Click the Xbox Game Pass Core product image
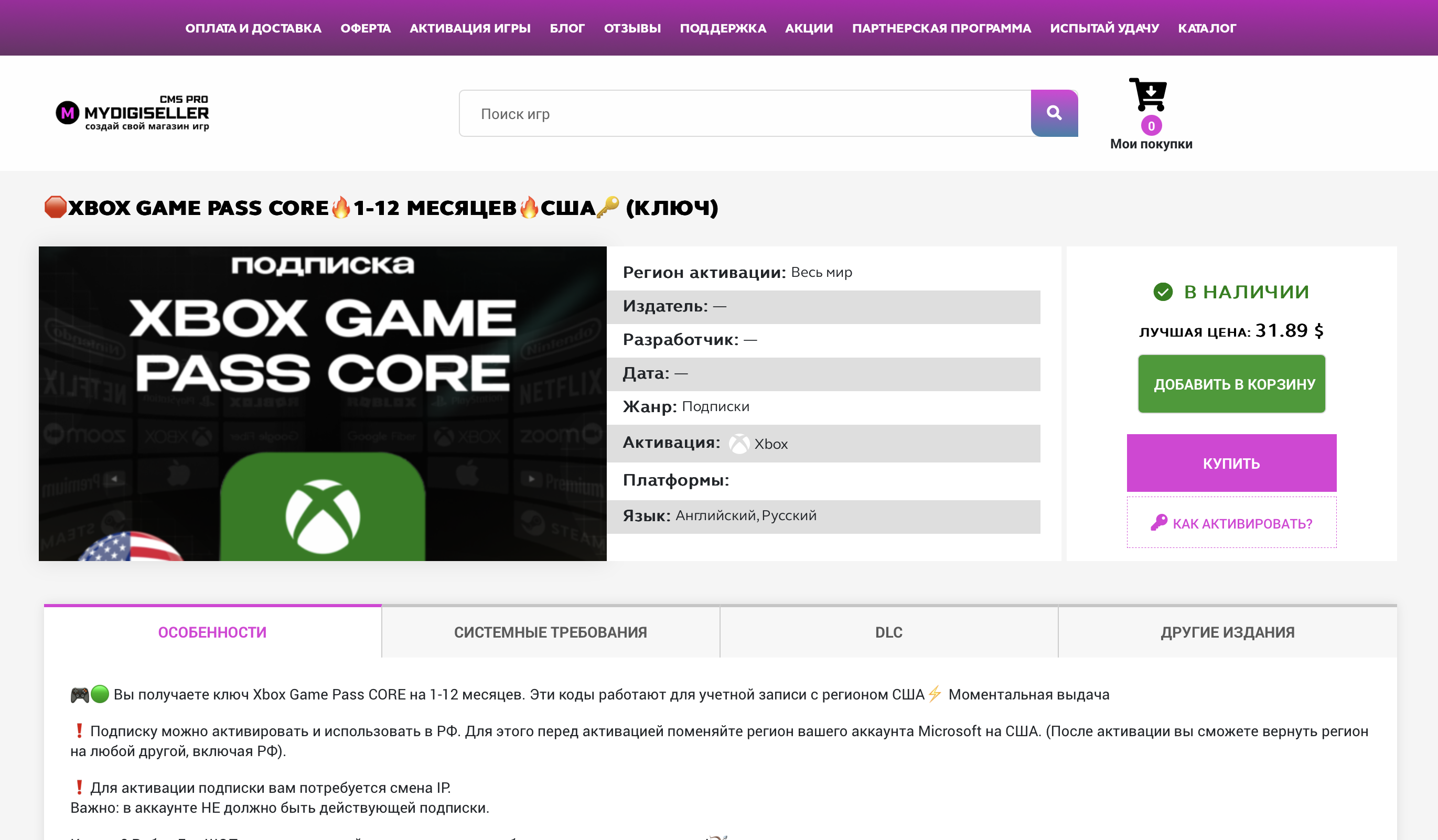Screen dimensions: 1438x840 point(323,403)
